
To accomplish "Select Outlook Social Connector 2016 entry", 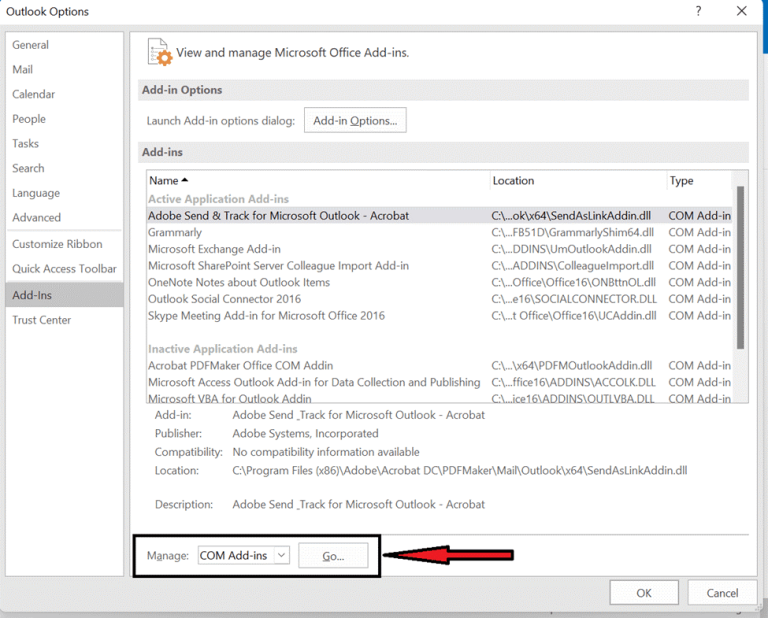I will tap(224, 299).
